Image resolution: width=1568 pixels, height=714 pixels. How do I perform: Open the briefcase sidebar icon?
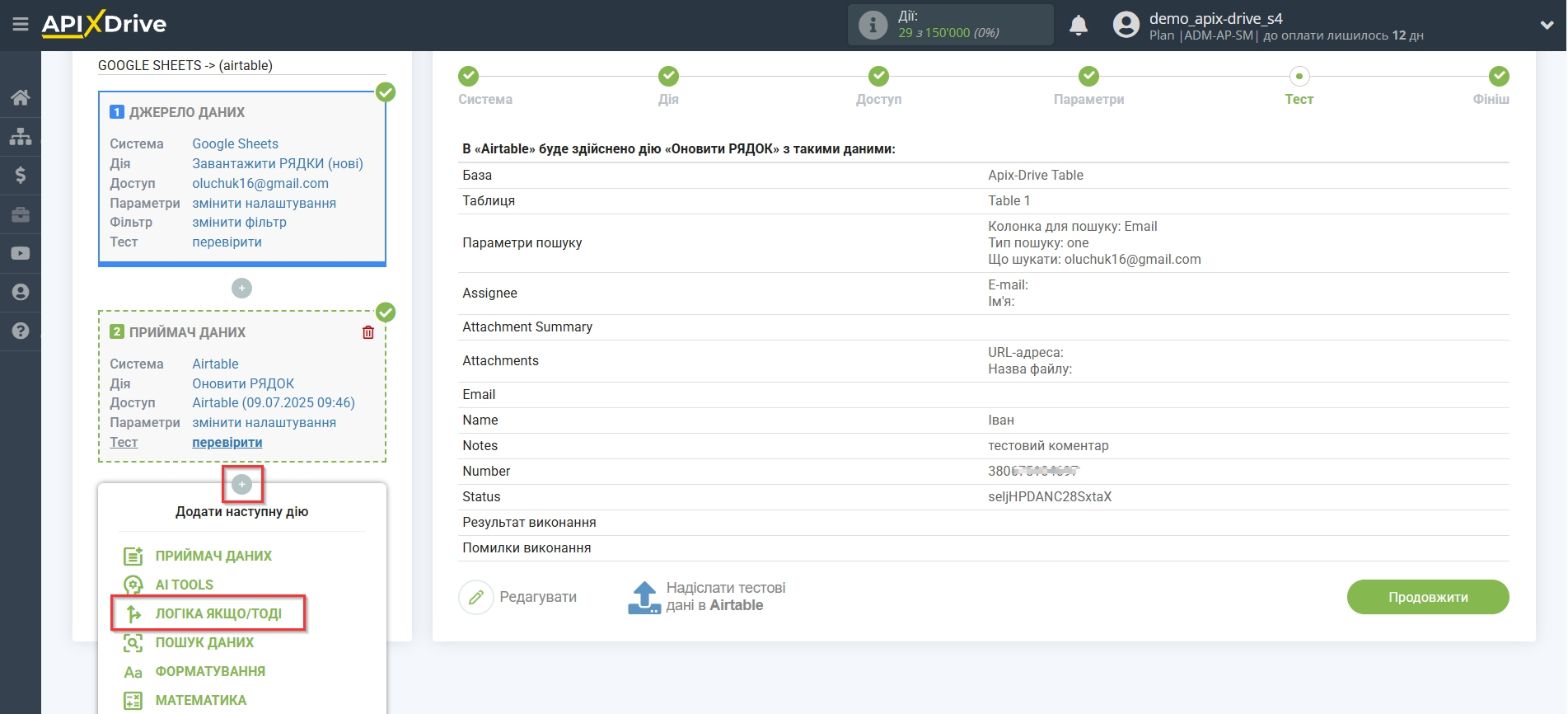pos(21,214)
